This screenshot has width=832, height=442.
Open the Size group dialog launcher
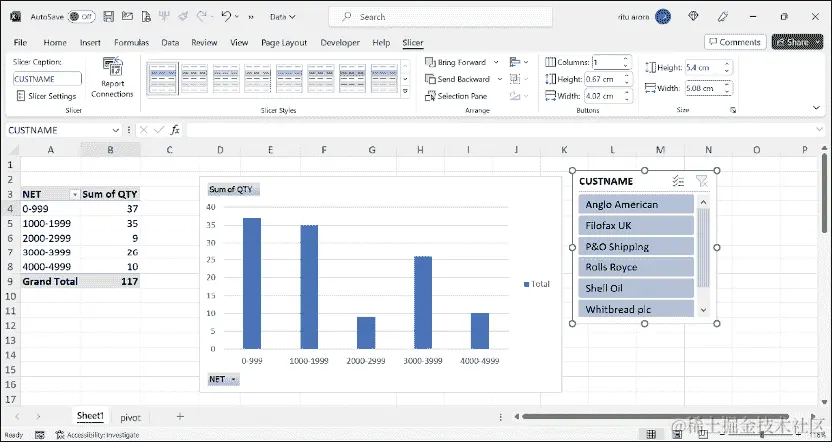[x=733, y=110]
